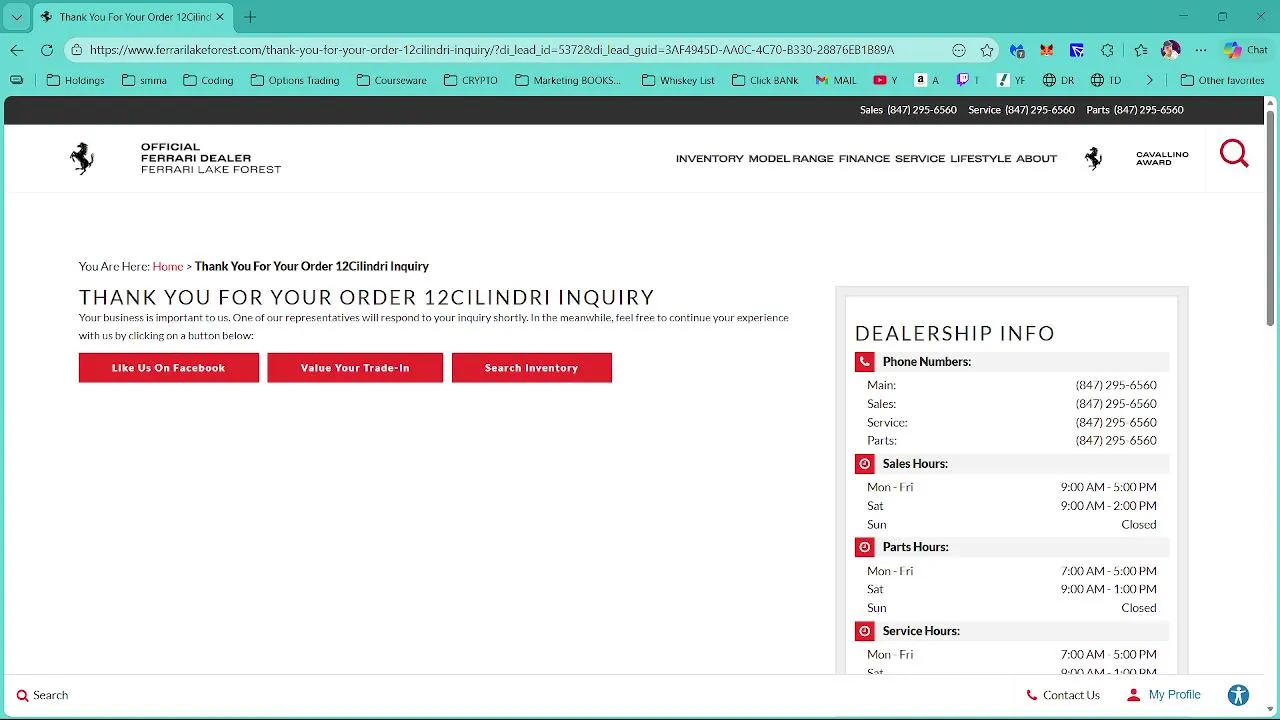The width and height of the screenshot is (1280, 720).
Task: Open Gmail MAIL bookmark
Action: (836, 80)
